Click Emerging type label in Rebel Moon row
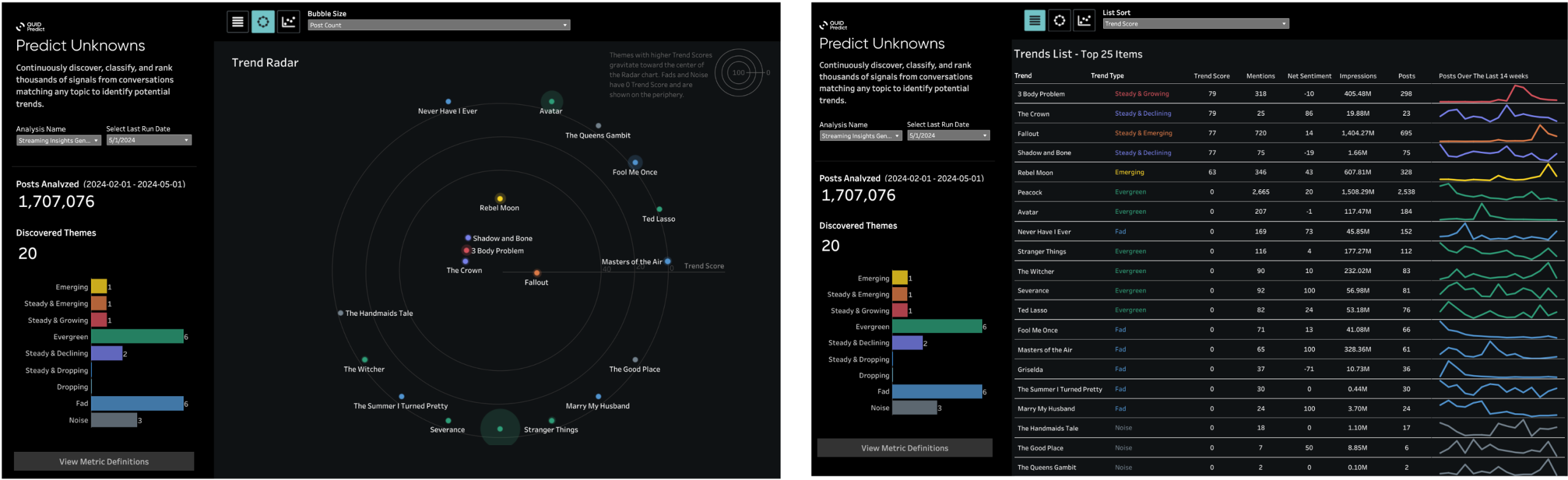 [1129, 172]
